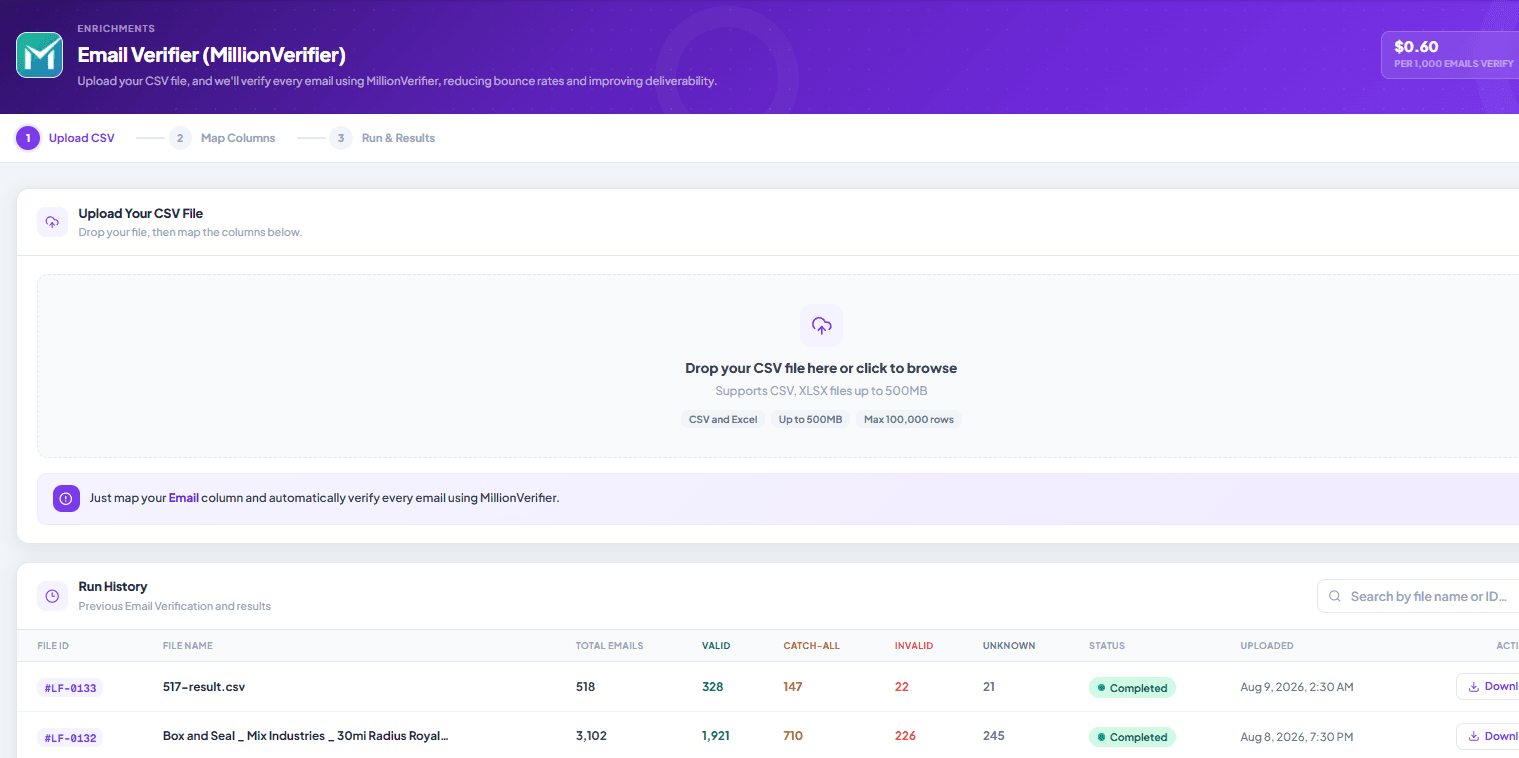Click file ID #LF-0132
The width and height of the screenshot is (1519, 758).
(70, 737)
